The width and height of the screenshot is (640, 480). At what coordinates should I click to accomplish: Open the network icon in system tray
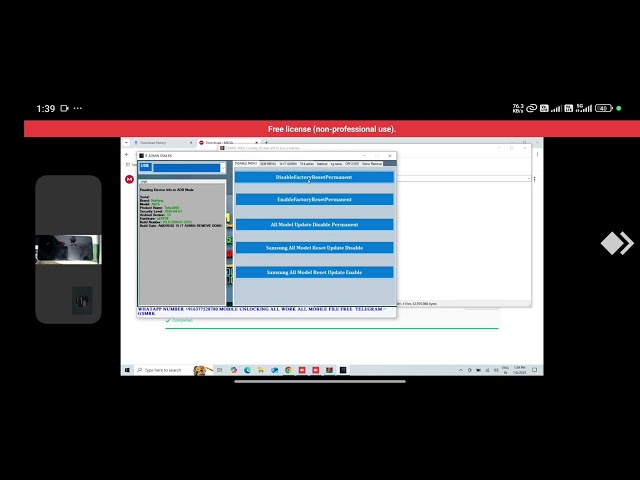tap(487, 370)
